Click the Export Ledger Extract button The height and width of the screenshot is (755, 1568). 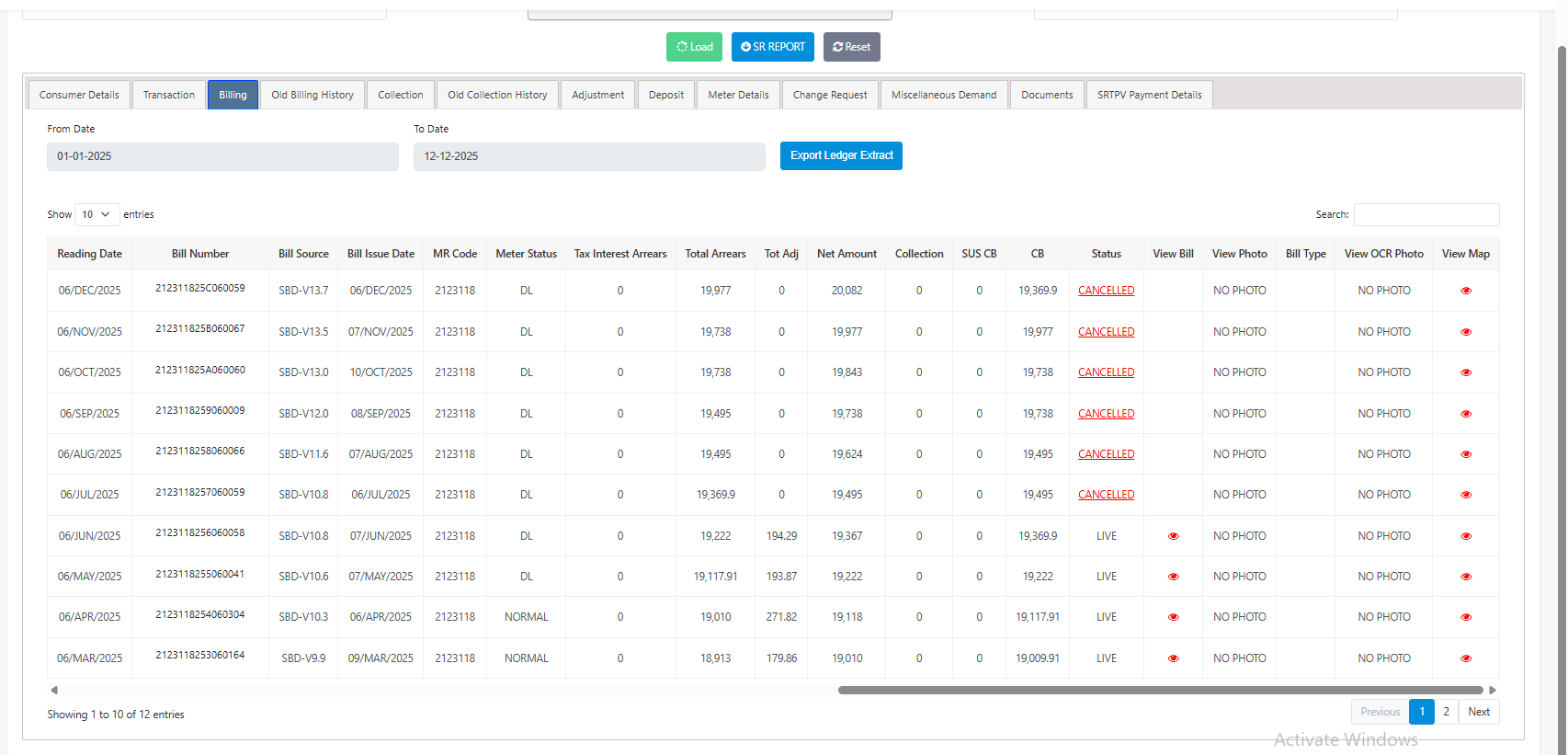(841, 155)
